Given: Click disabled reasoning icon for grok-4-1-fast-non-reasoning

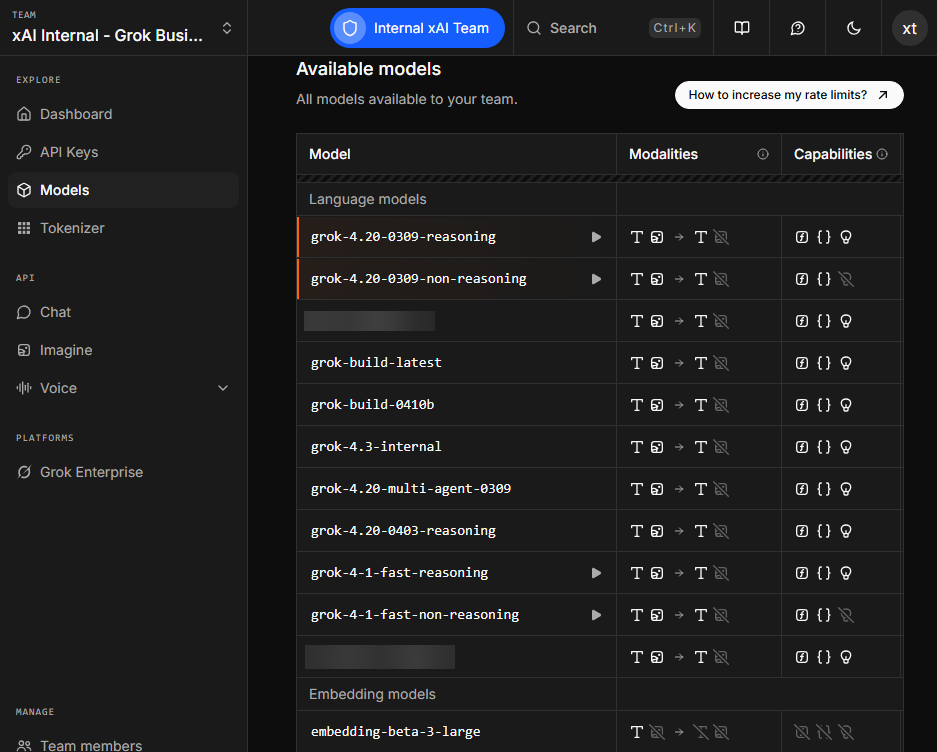Looking at the screenshot, I should point(846,615).
